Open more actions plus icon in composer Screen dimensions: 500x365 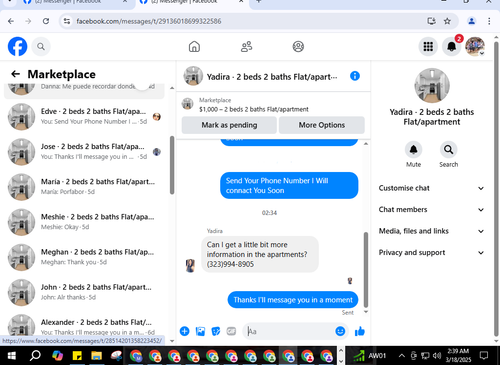pos(184,331)
